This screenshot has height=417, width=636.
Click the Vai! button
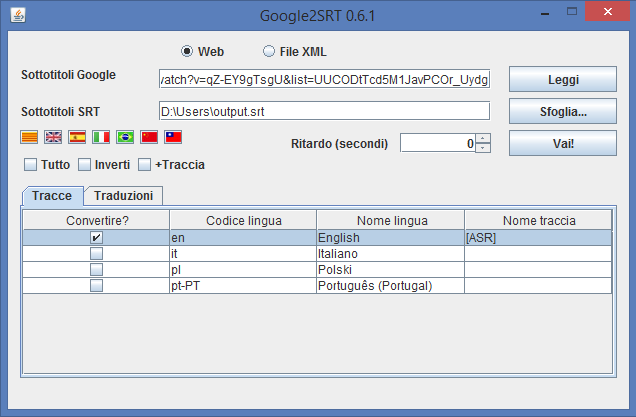(x=563, y=144)
